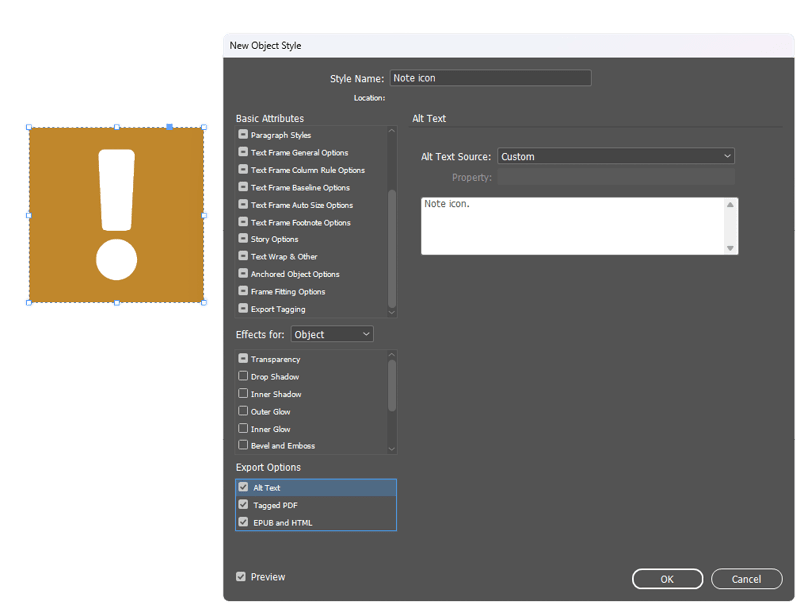Enable the Outer Glow effect
Image resolution: width=800 pixels, height=616 pixels.
243,411
